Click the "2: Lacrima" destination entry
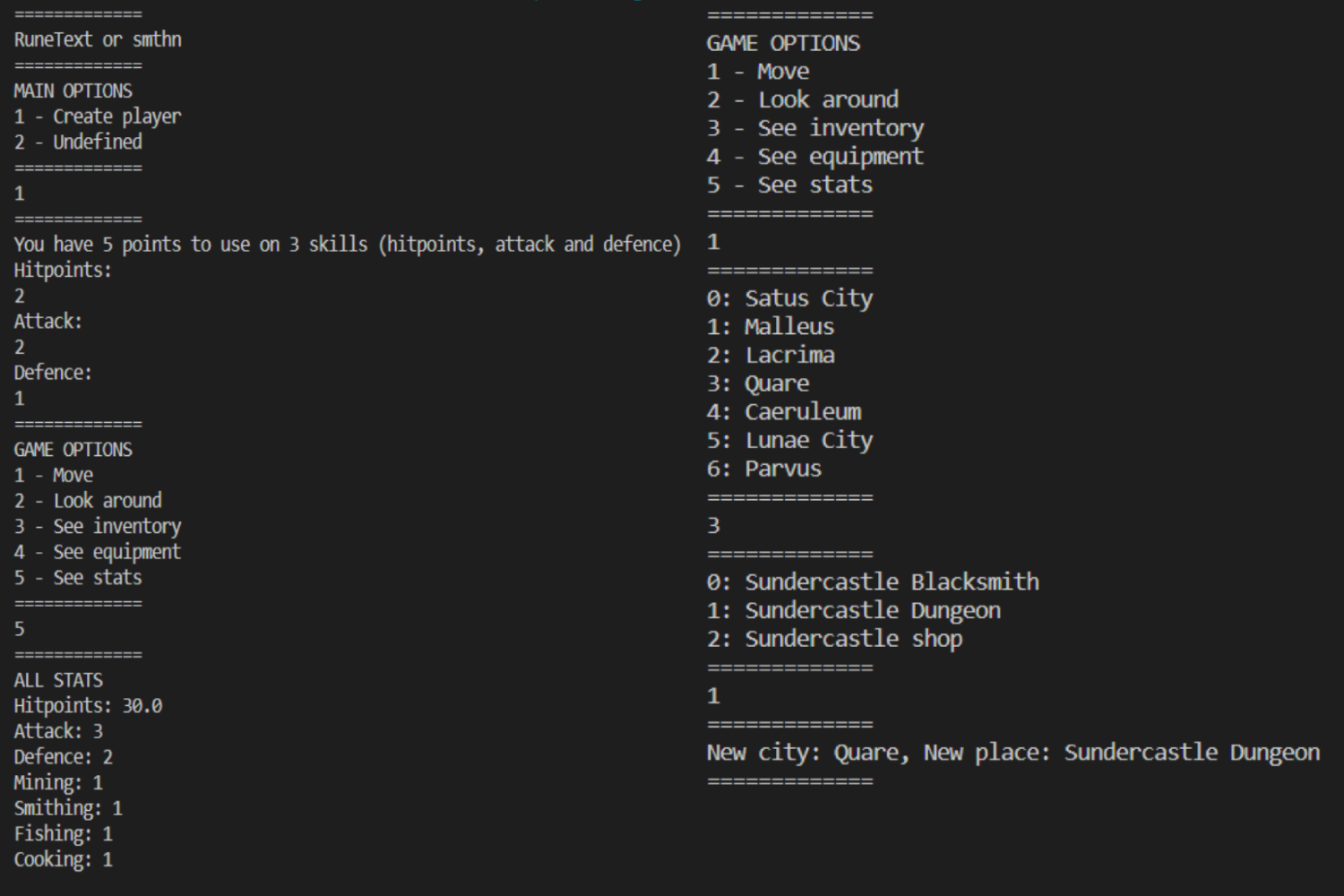The width and height of the screenshot is (1344, 896). point(771,356)
